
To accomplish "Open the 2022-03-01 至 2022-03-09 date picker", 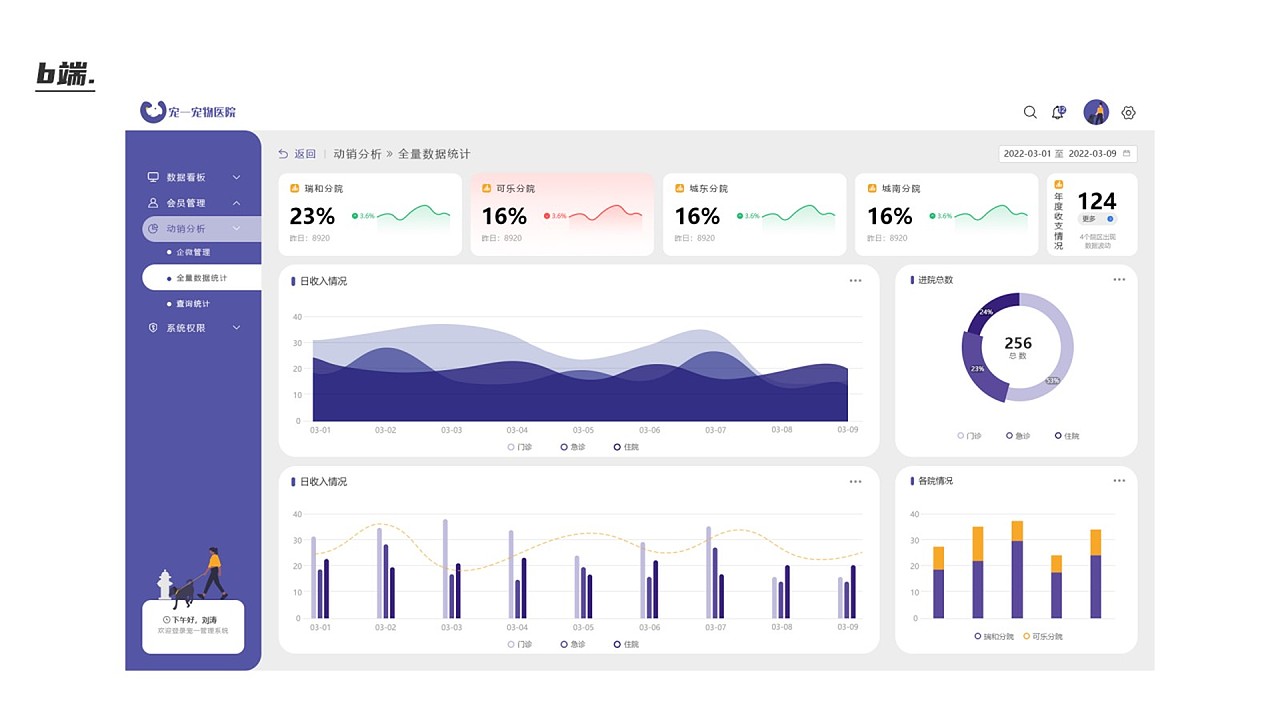I will (x=1068, y=154).
